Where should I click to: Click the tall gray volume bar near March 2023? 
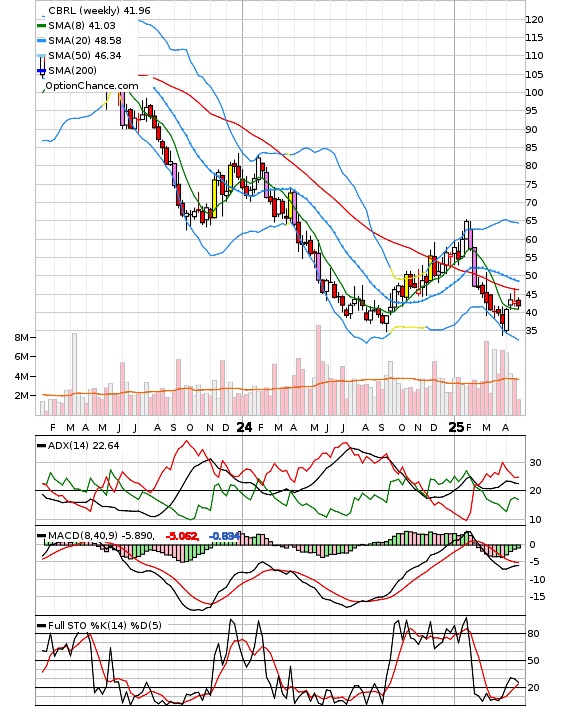pos(74,374)
